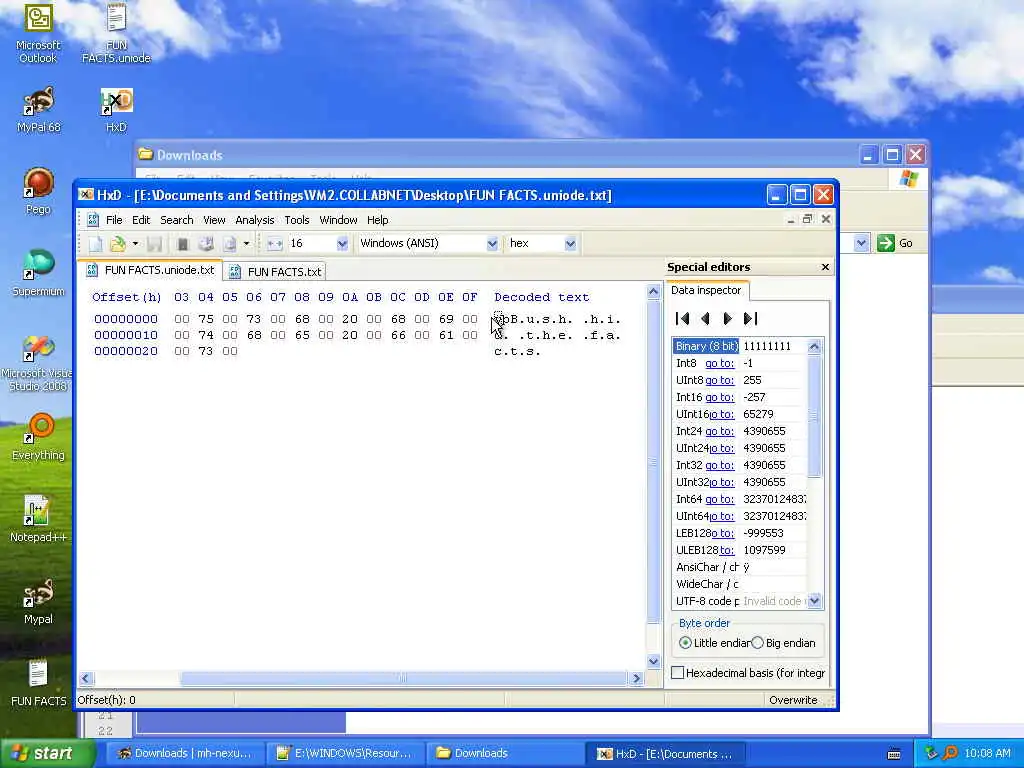Screen dimensions: 1024x768
Task: Expand the Windows (ANSI) charset dropdown
Action: tap(492, 244)
